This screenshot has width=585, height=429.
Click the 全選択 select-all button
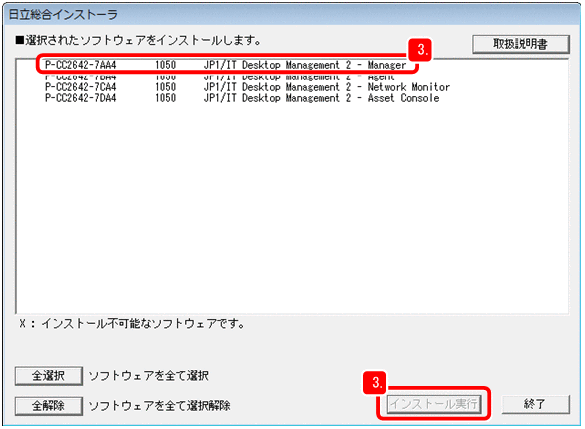tap(49, 376)
